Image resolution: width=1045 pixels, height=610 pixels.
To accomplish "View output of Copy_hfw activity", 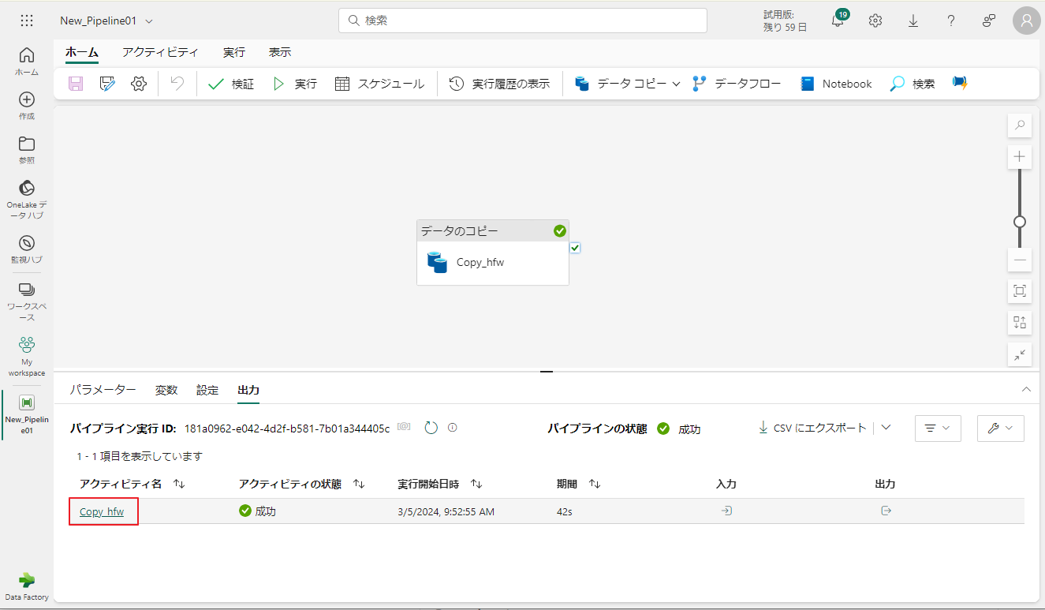I will (x=886, y=511).
